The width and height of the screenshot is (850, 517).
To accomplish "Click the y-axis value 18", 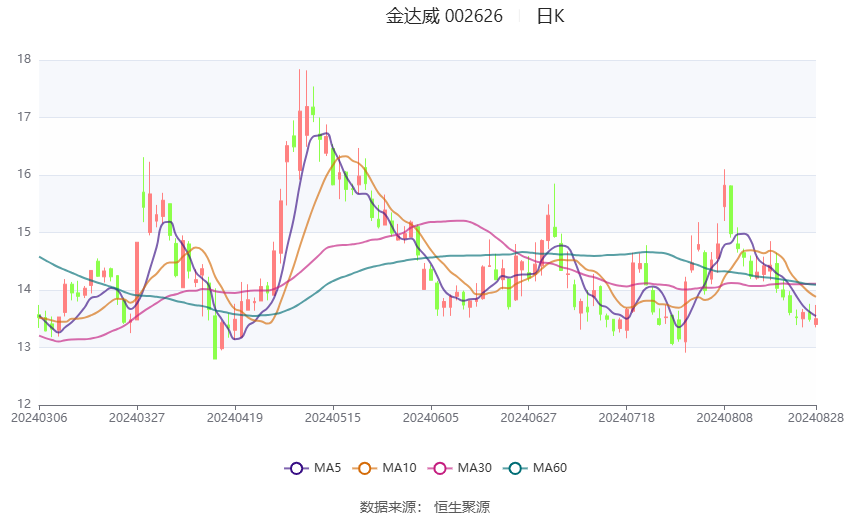I will 24,60.
